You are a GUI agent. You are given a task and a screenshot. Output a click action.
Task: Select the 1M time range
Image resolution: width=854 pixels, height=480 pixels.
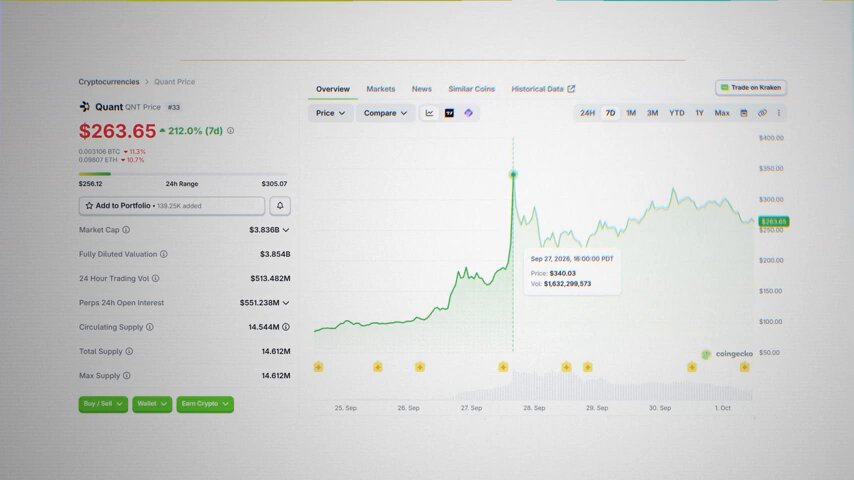click(x=631, y=113)
